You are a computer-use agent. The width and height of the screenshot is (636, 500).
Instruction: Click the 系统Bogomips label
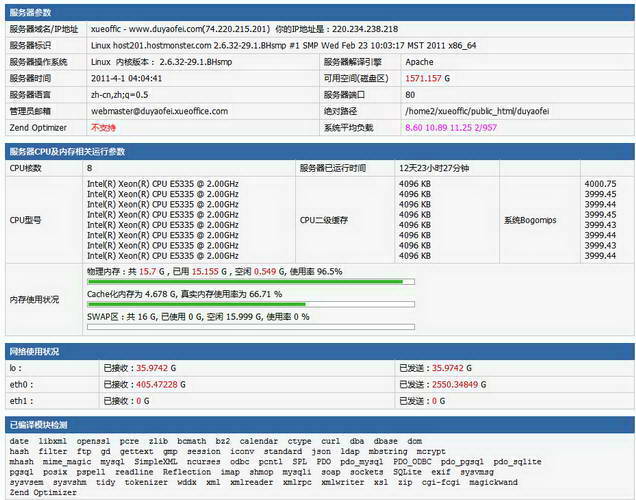pyautogui.click(x=530, y=220)
